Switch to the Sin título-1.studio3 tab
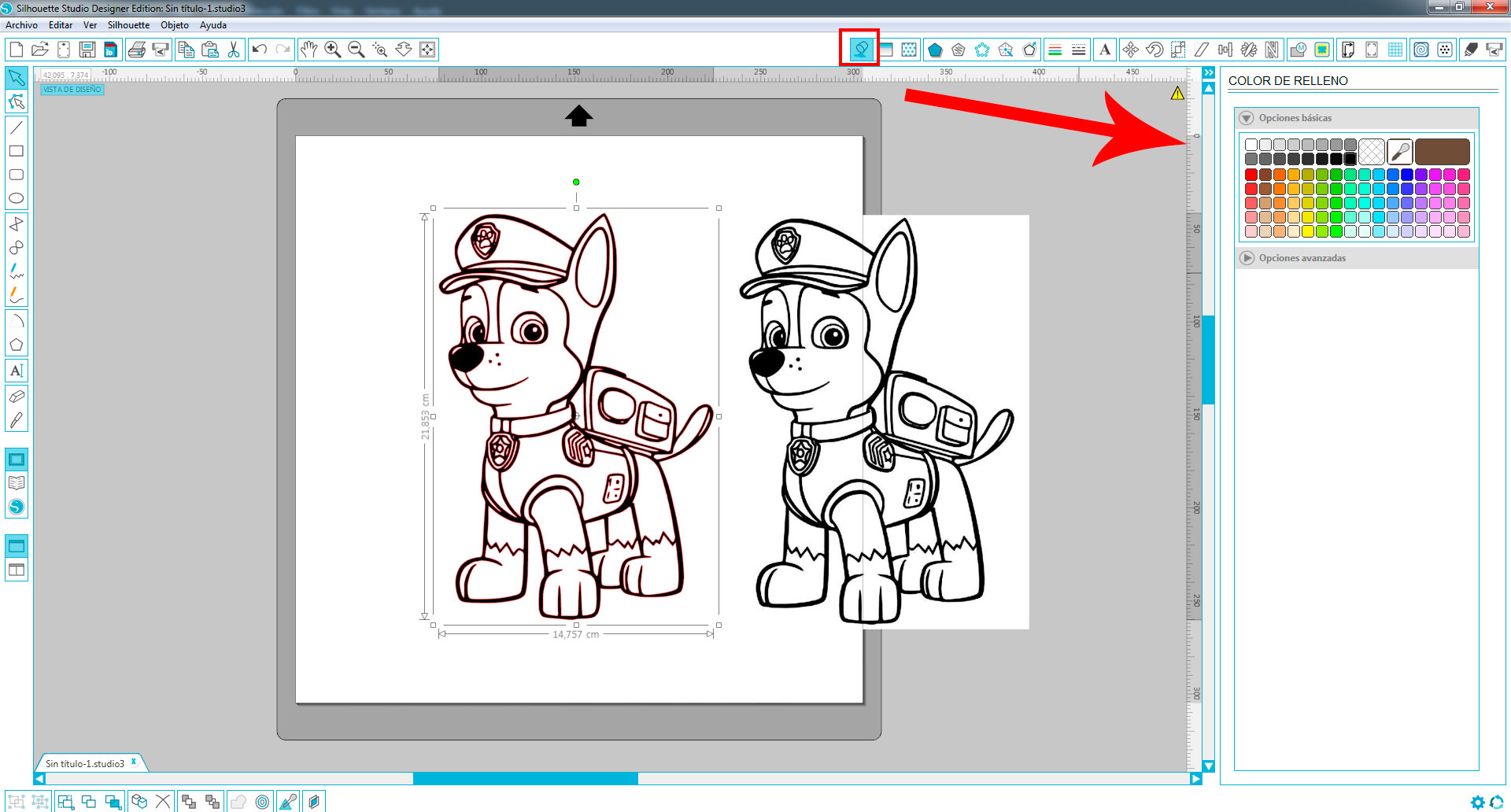 (x=85, y=763)
